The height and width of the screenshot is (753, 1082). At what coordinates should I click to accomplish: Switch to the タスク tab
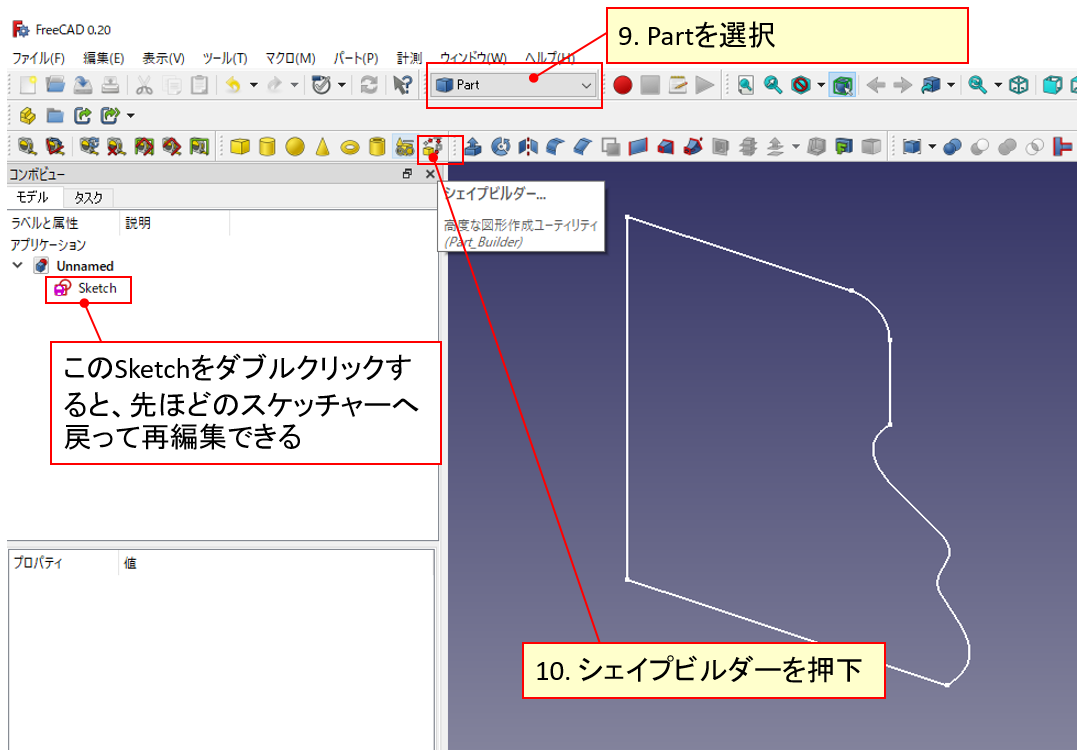(x=88, y=197)
